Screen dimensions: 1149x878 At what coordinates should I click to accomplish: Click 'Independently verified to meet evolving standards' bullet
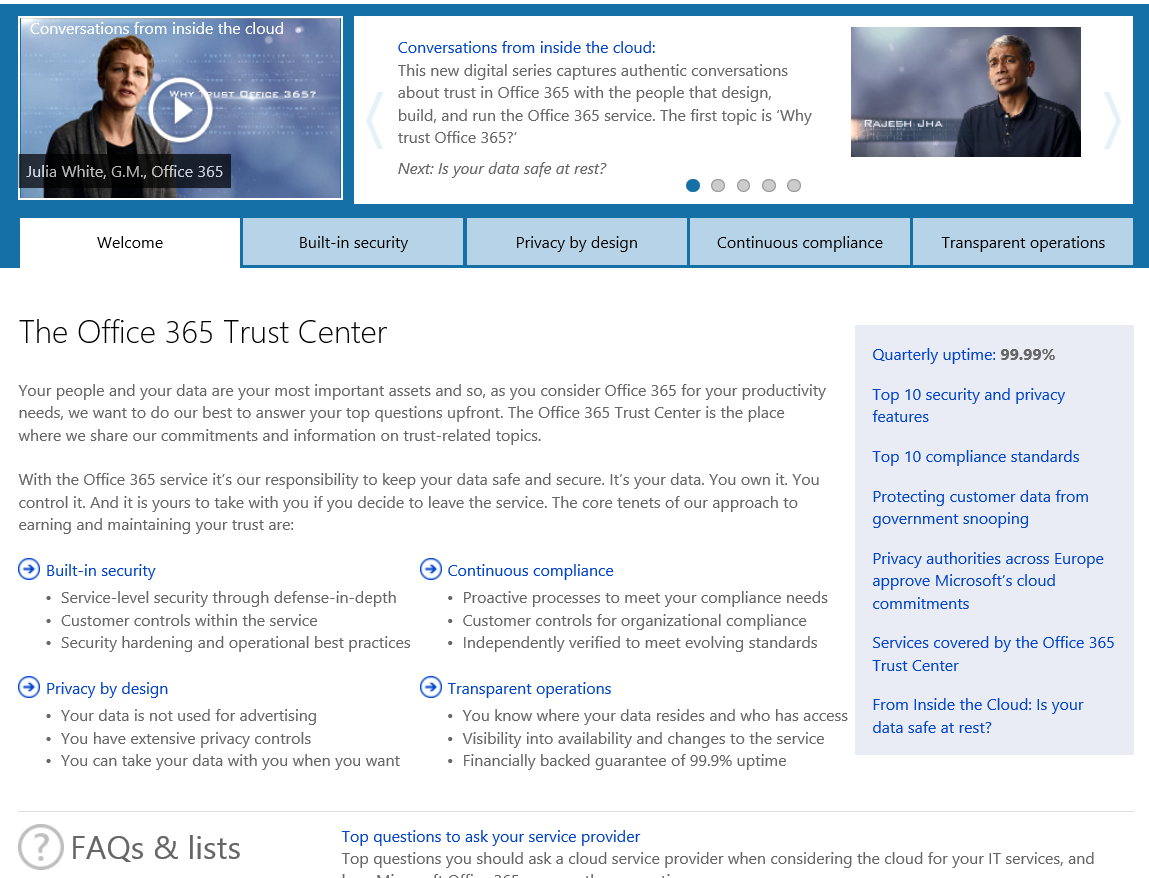[x=640, y=643]
